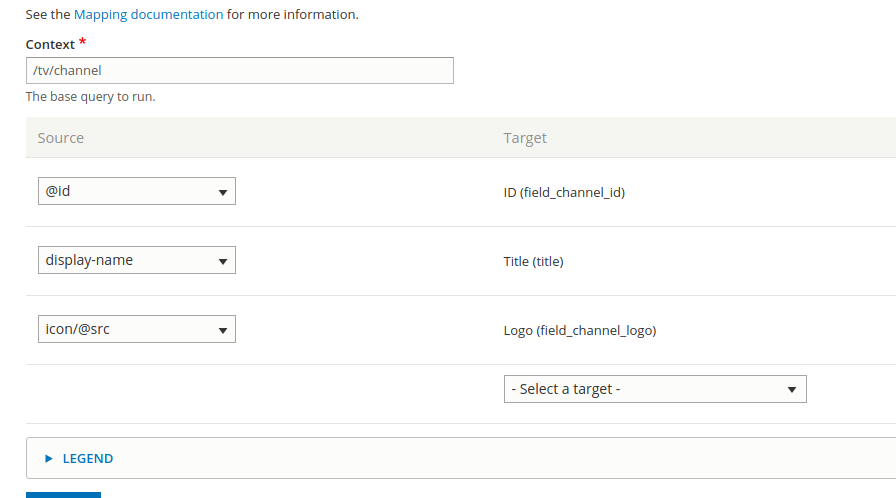Click the Target column header
This screenshot has height=498, width=896.
(x=525, y=138)
